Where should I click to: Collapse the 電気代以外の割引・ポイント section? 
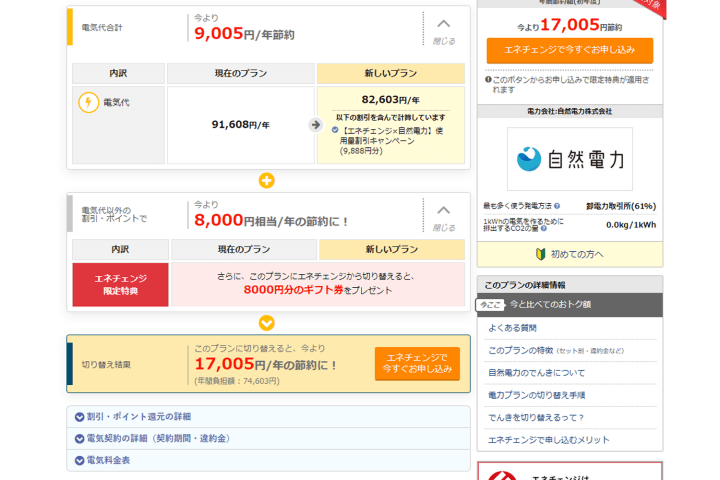(444, 217)
